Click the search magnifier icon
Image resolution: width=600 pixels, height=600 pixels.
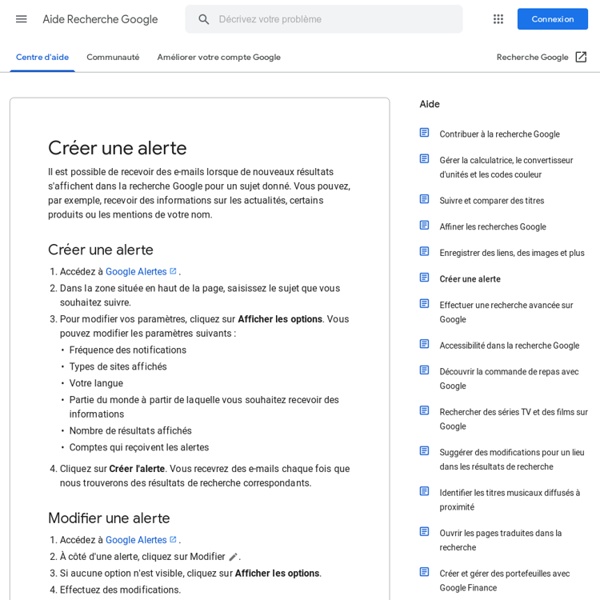(x=204, y=19)
